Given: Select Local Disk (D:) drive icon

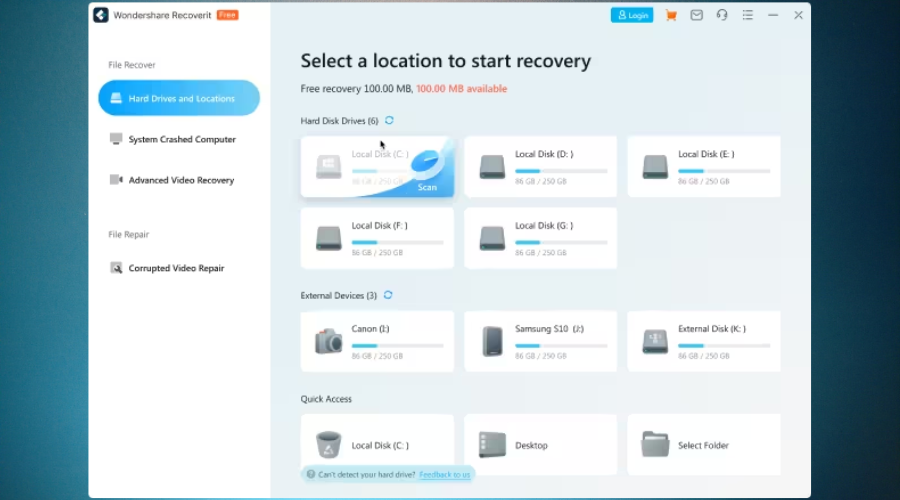Looking at the screenshot, I should (492, 167).
